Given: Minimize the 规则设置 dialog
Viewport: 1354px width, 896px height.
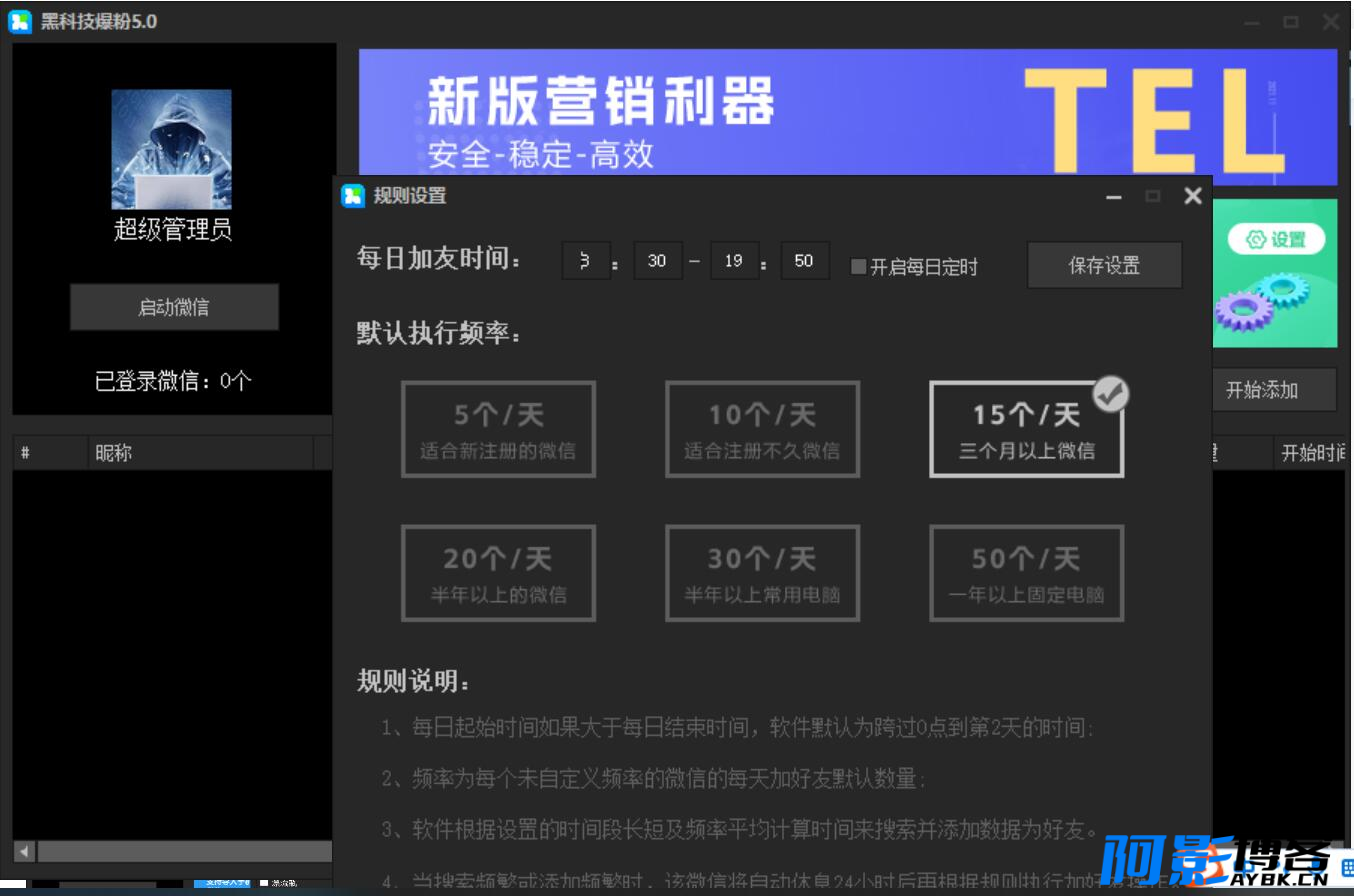Looking at the screenshot, I should [1114, 197].
